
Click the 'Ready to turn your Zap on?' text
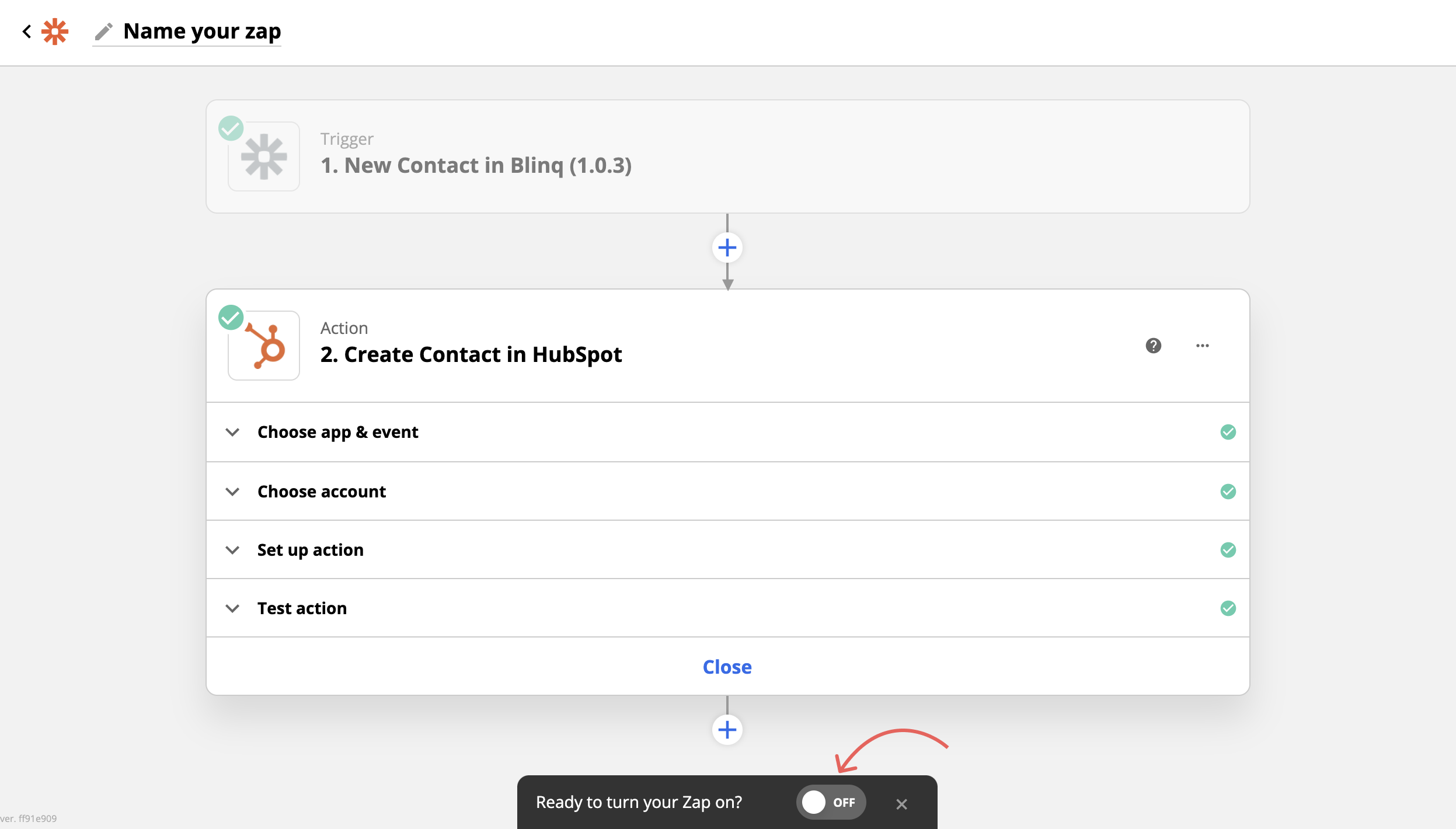click(x=639, y=802)
